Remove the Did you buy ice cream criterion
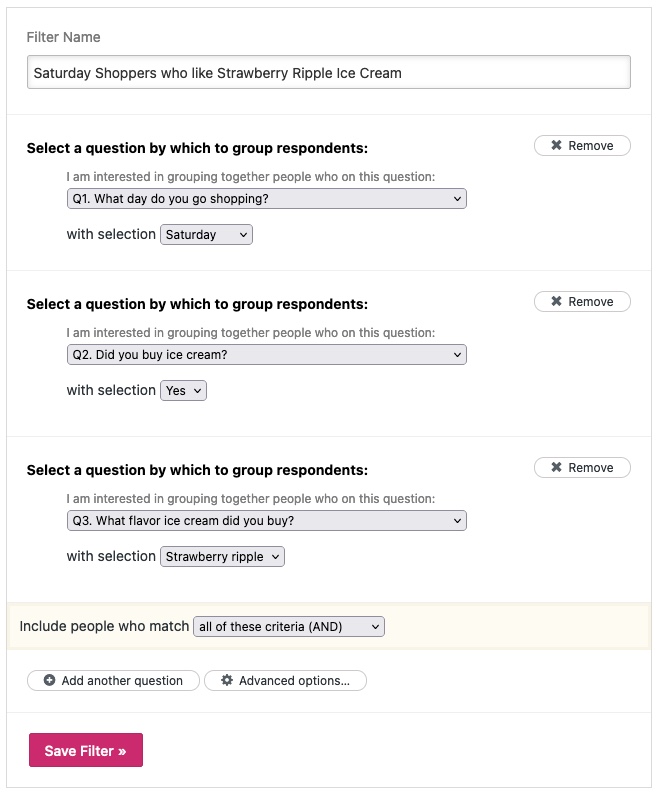Viewport: 659px width, 795px height. click(x=582, y=302)
